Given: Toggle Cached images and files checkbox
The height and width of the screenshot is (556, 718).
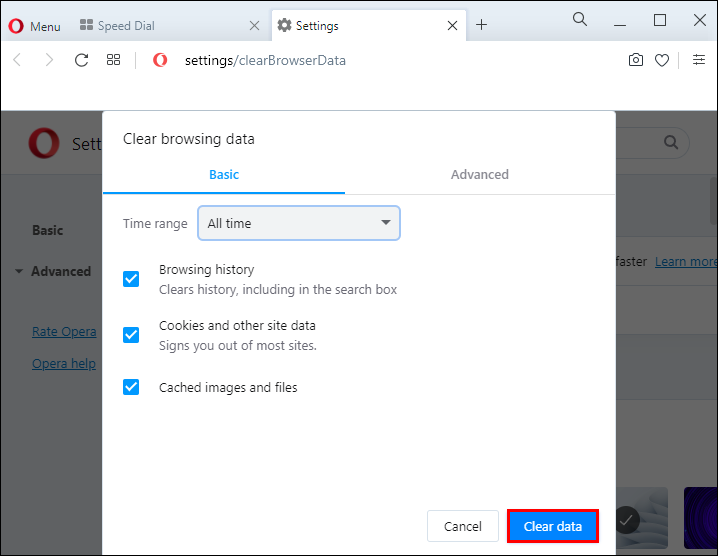Looking at the screenshot, I should pyautogui.click(x=131, y=387).
